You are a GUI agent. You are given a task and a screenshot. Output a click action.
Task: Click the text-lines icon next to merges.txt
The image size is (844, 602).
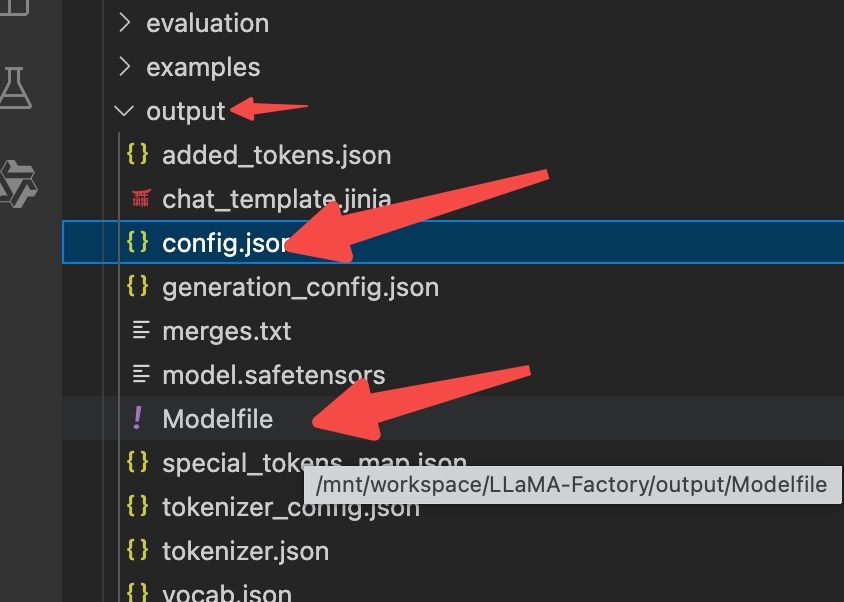coord(139,331)
